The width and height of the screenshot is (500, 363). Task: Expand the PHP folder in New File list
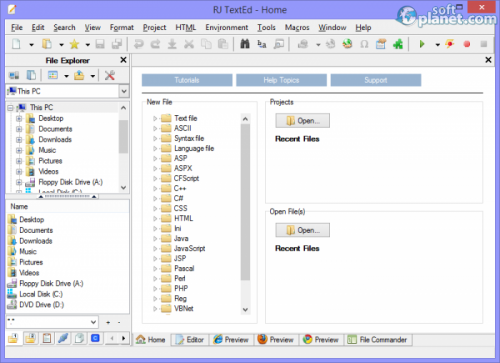pyautogui.click(x=155, y=289)
